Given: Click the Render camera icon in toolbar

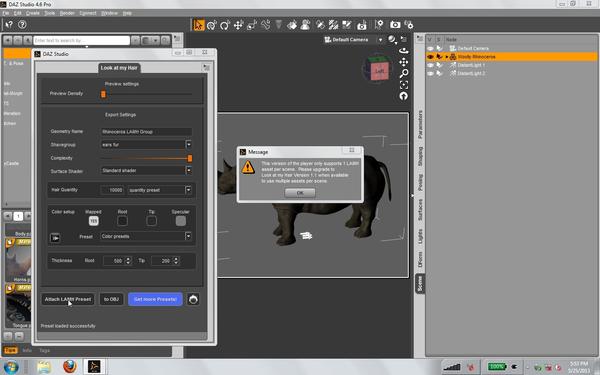Looking at the screenshot, I should click(395, 25).
